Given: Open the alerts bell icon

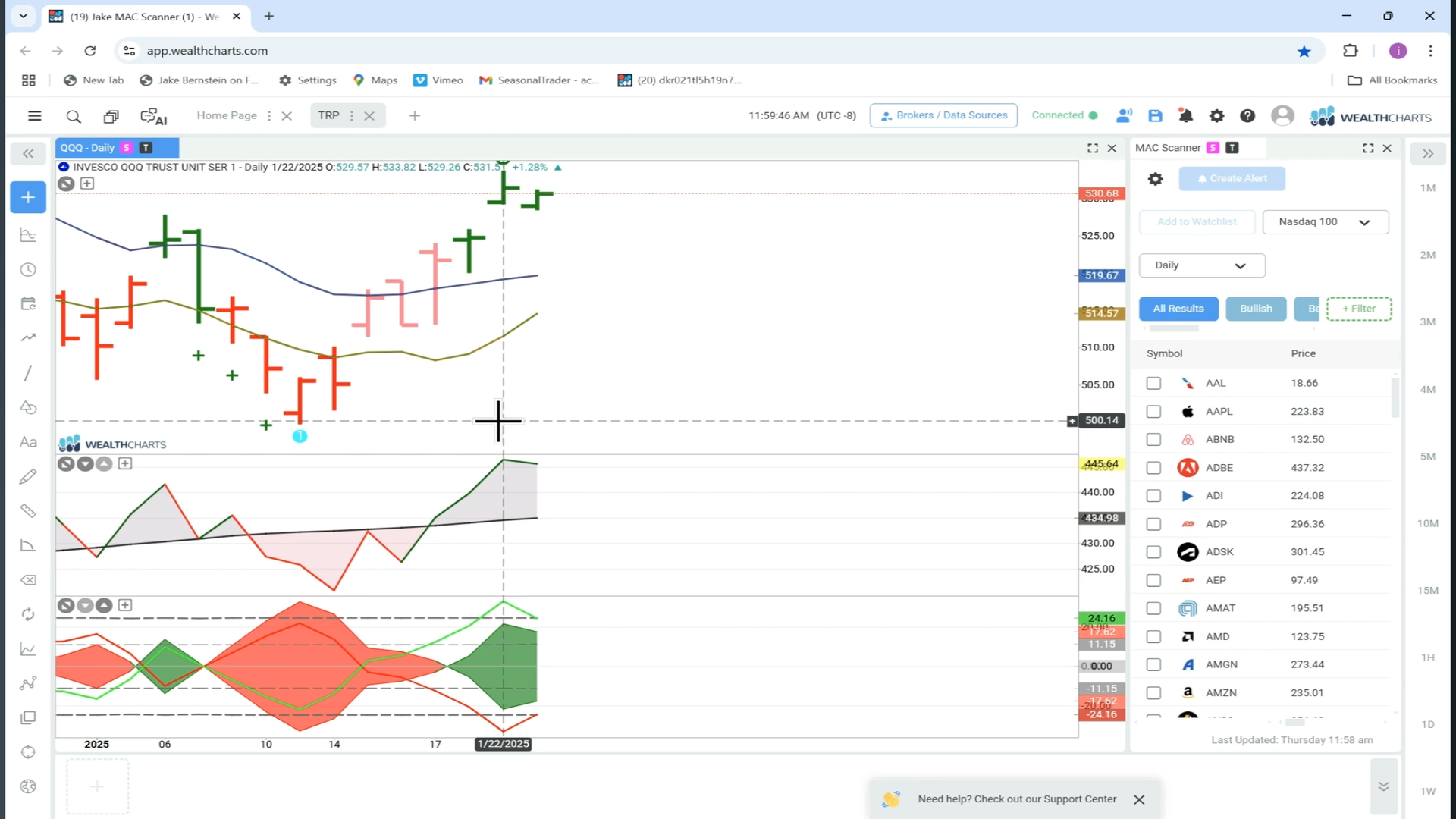Looking at the screenshot, I should [1185, 116].
